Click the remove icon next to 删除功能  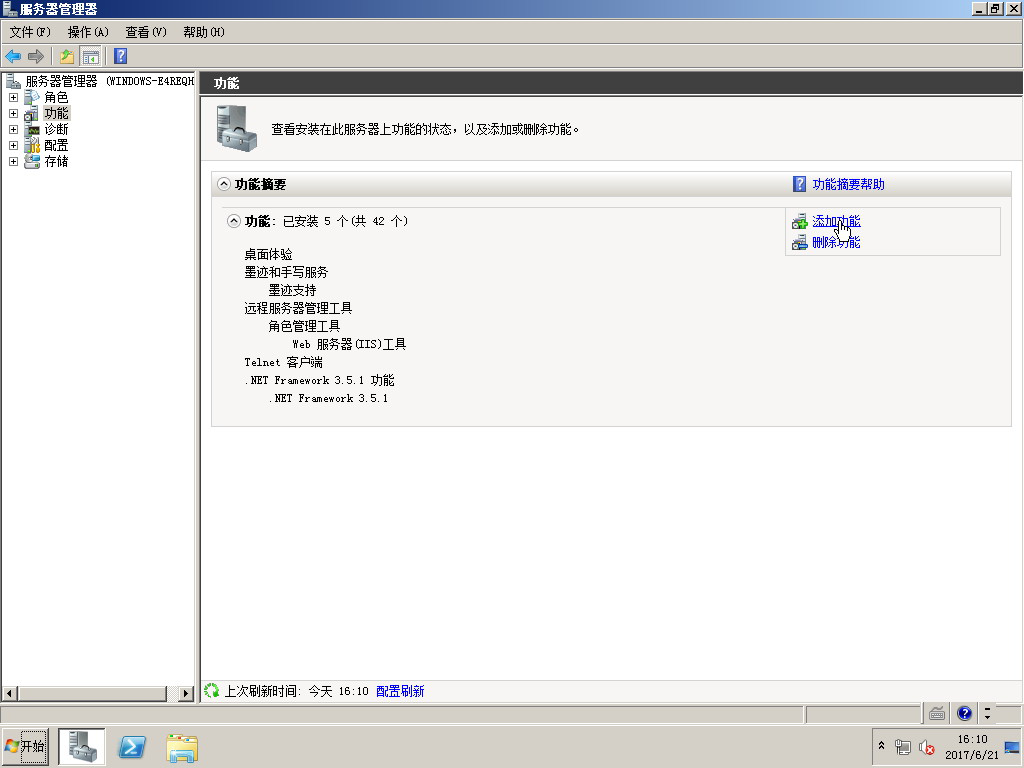800,242
